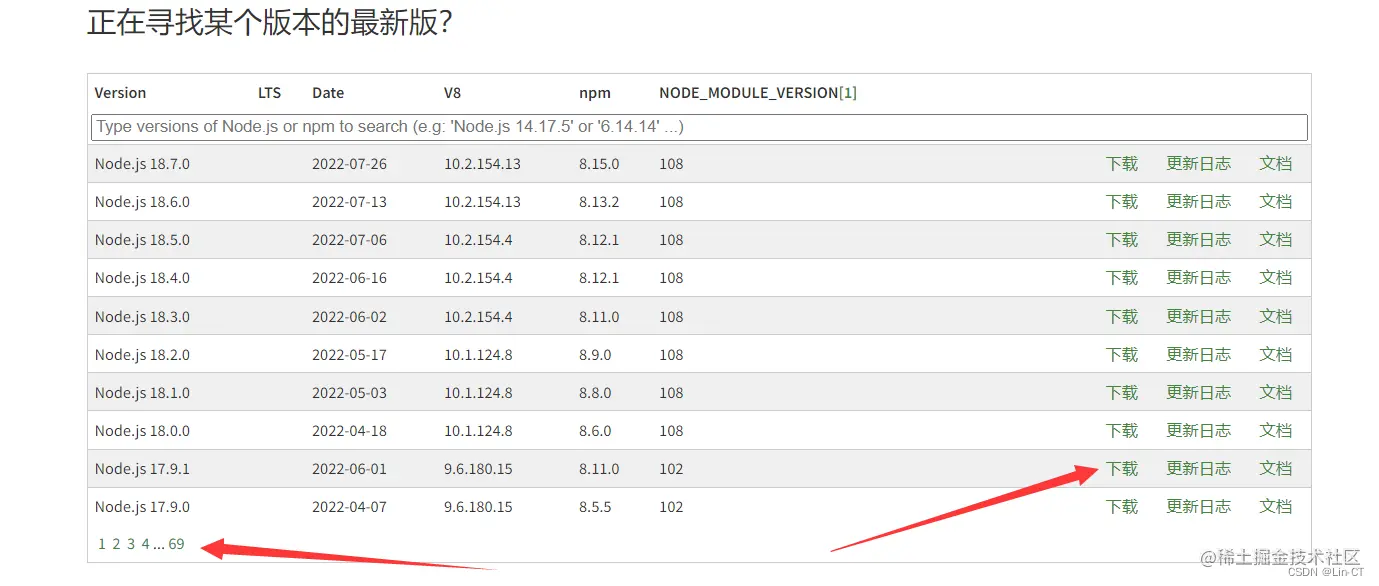Open changelog for Node.js 18.6.0

point(1198,202)
